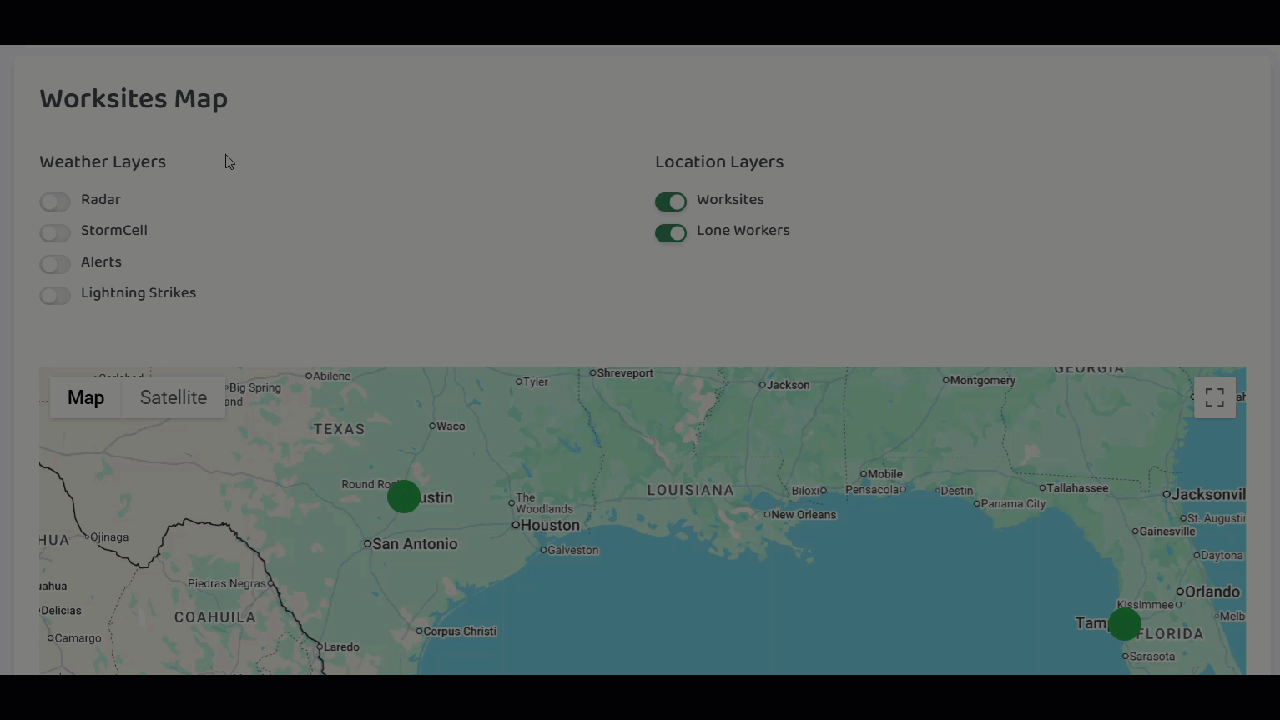Click the Lightning Strikes layer label

pyautogui.click(x=138, y=292)
